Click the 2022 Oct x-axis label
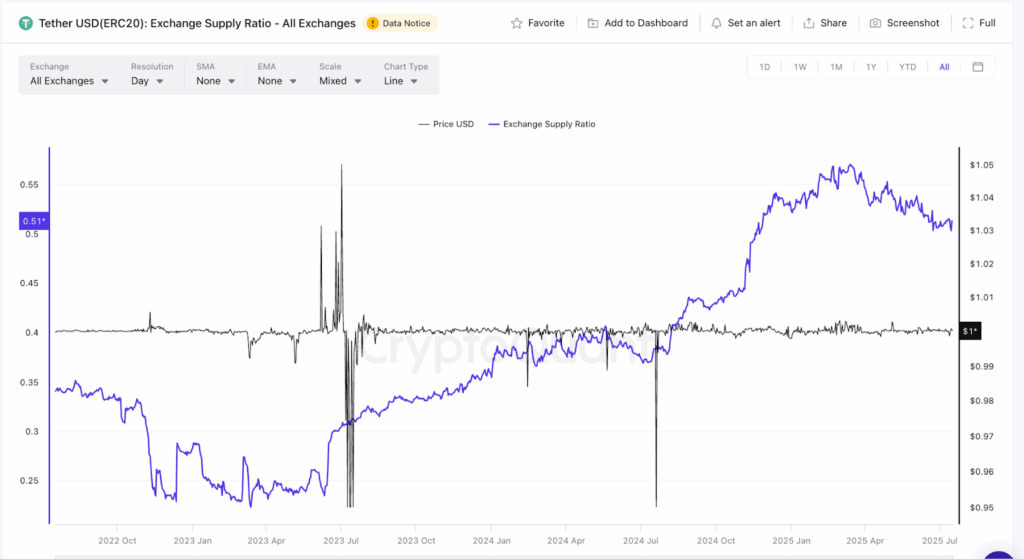This screenshot has height=559, width=1024. 117,541
